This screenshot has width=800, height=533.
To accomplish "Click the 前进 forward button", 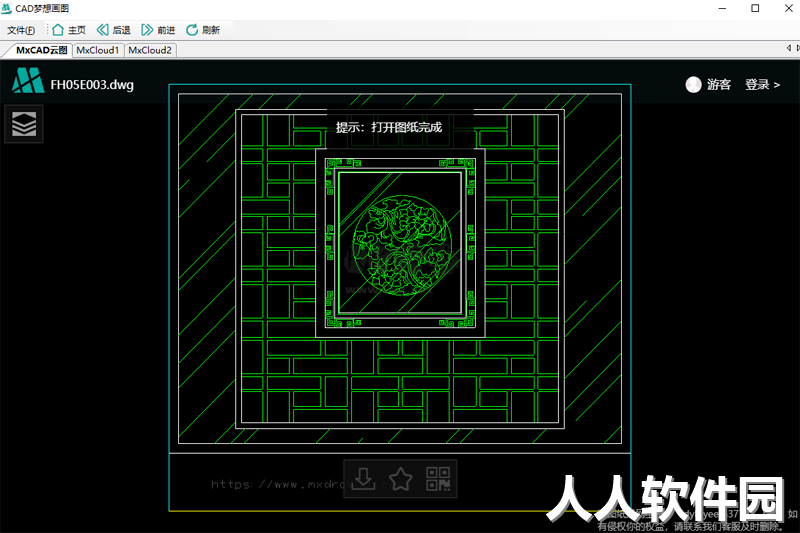I will tap(158, 30).
